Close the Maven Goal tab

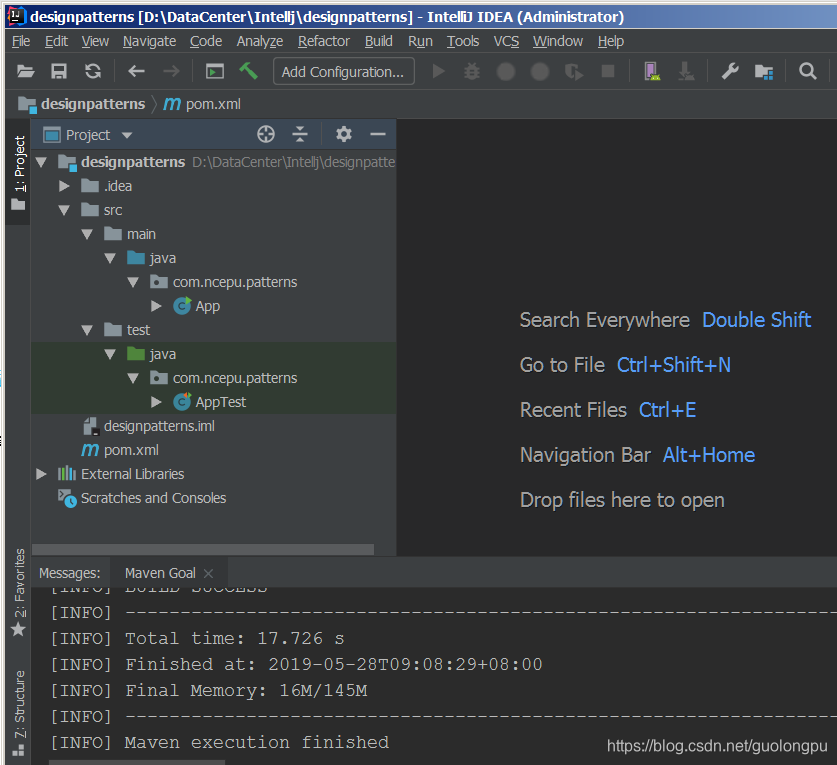coord(209,573)
